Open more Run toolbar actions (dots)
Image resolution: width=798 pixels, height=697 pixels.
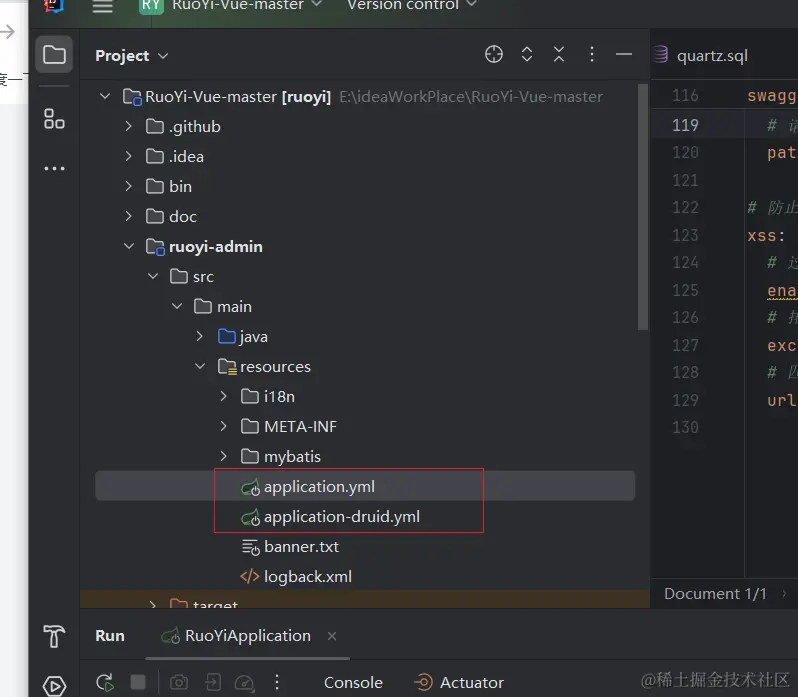277,682
